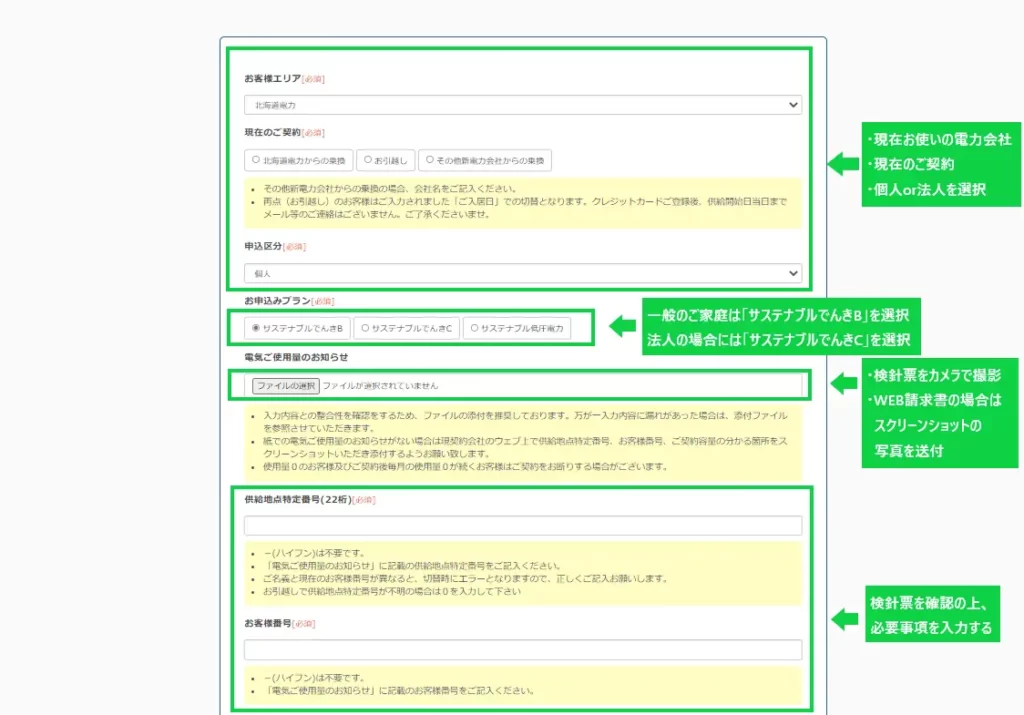
Task: Click the 現在のご契約 field label
Action: 272,133
